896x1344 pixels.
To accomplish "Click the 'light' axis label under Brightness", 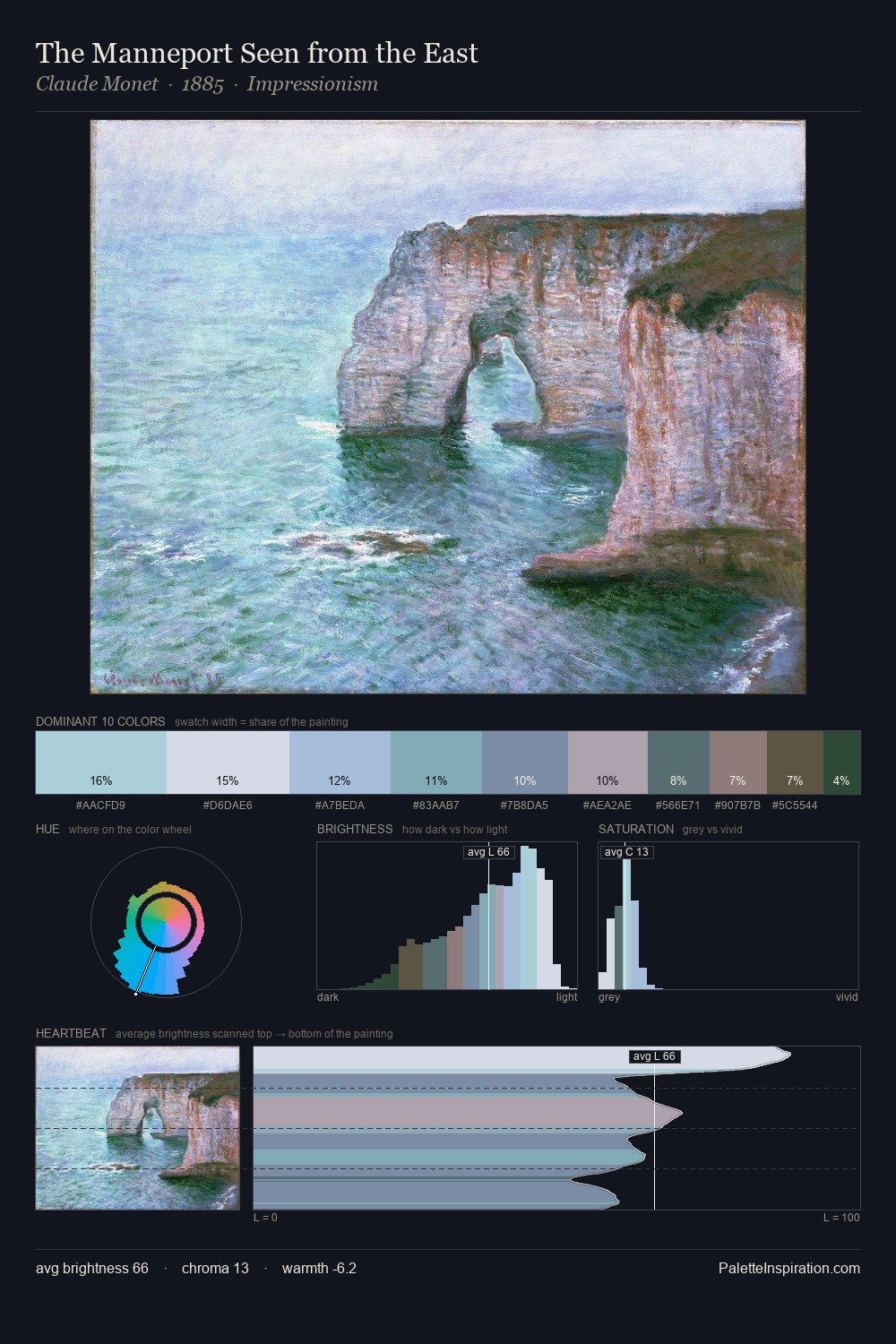I will tap(567, 996).
